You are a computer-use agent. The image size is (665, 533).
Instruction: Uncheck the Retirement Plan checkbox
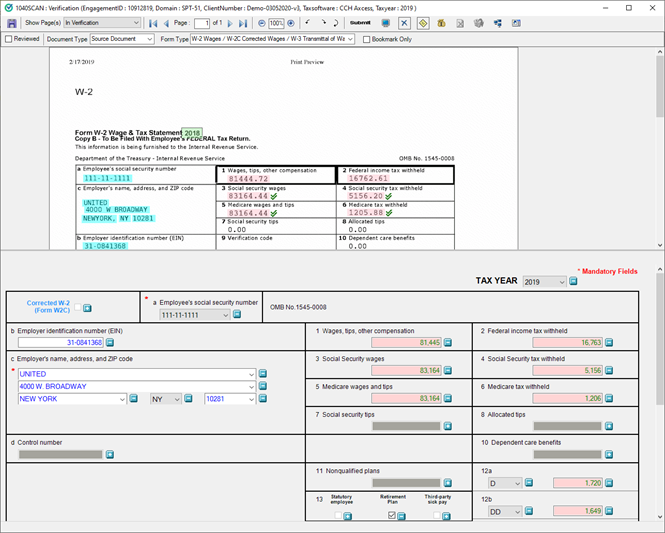(x=391, y=516)
